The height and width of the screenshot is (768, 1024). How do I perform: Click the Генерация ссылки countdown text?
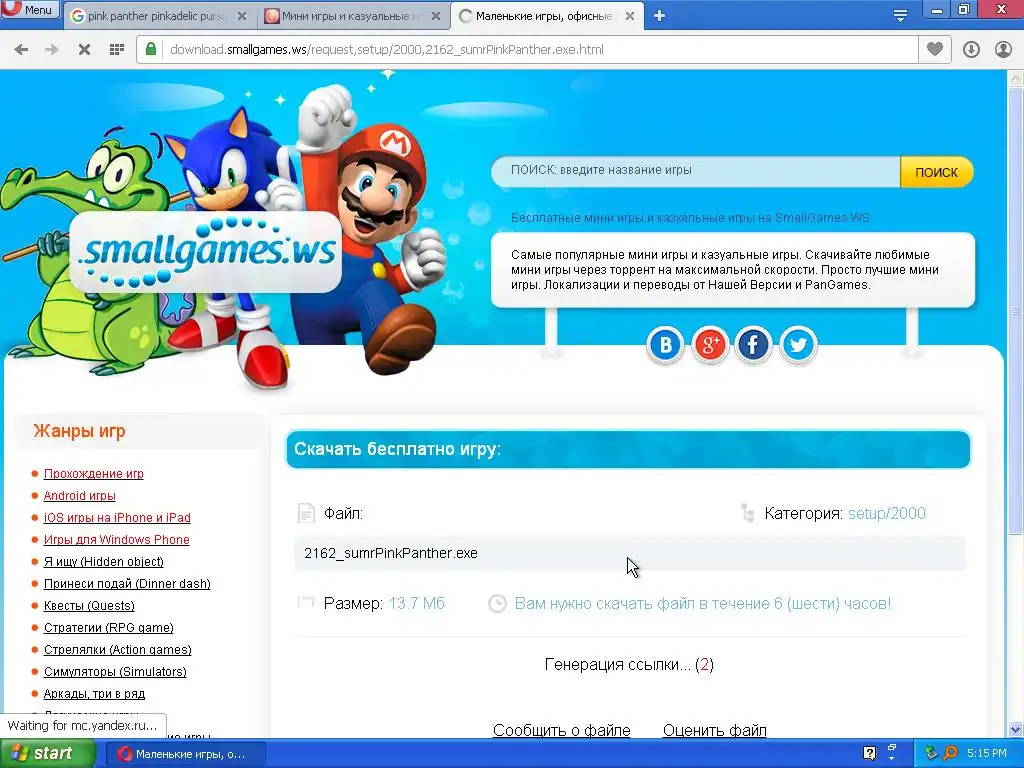click(629, 665)
